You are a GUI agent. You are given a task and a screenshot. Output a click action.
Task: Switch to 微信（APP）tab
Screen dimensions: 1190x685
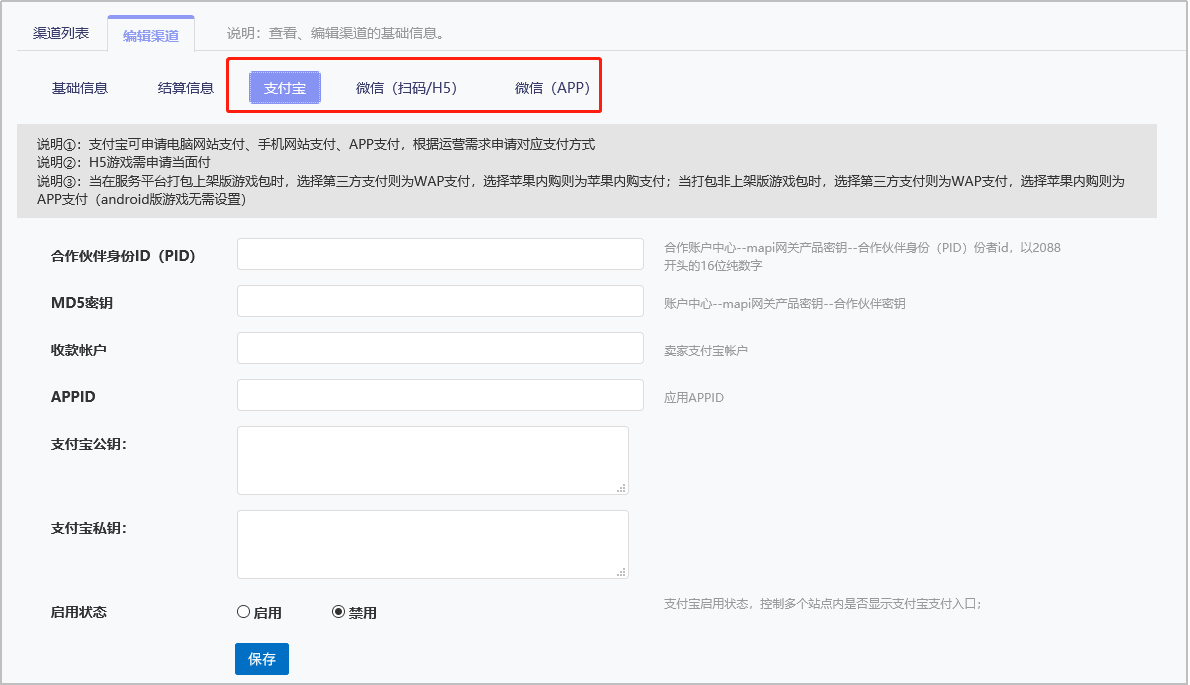[552, 88]
